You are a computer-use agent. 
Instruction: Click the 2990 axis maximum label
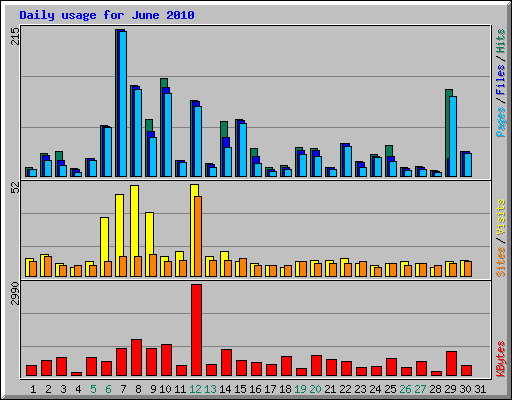pos(15,293)
